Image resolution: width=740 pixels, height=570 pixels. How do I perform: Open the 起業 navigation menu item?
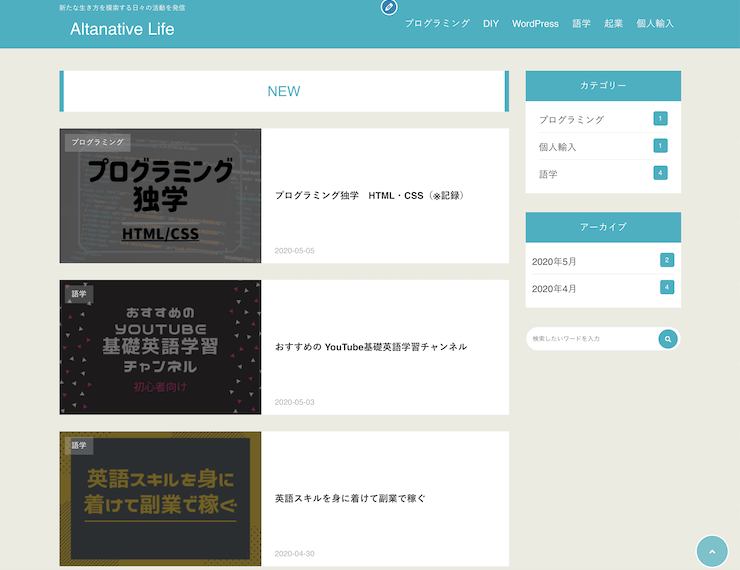613,23
